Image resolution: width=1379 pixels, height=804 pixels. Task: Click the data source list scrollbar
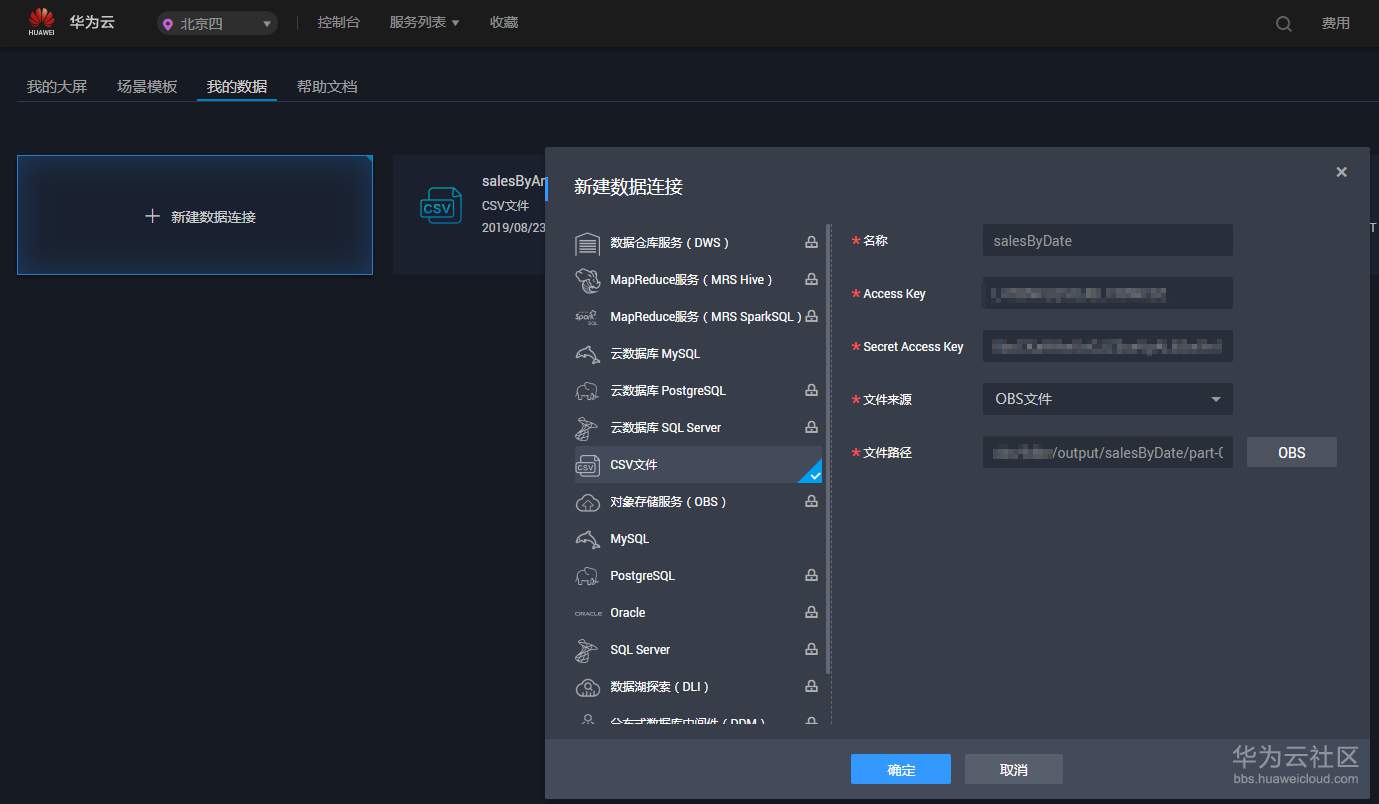829,450
